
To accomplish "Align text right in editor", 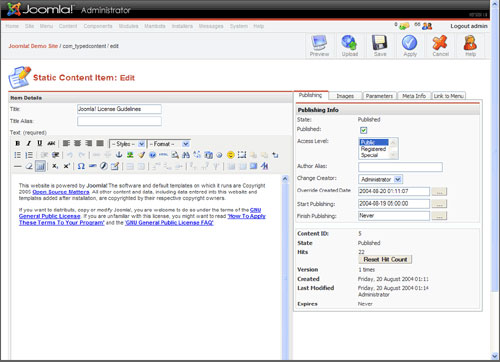I will pyautogui.click(x=89, y=143).
